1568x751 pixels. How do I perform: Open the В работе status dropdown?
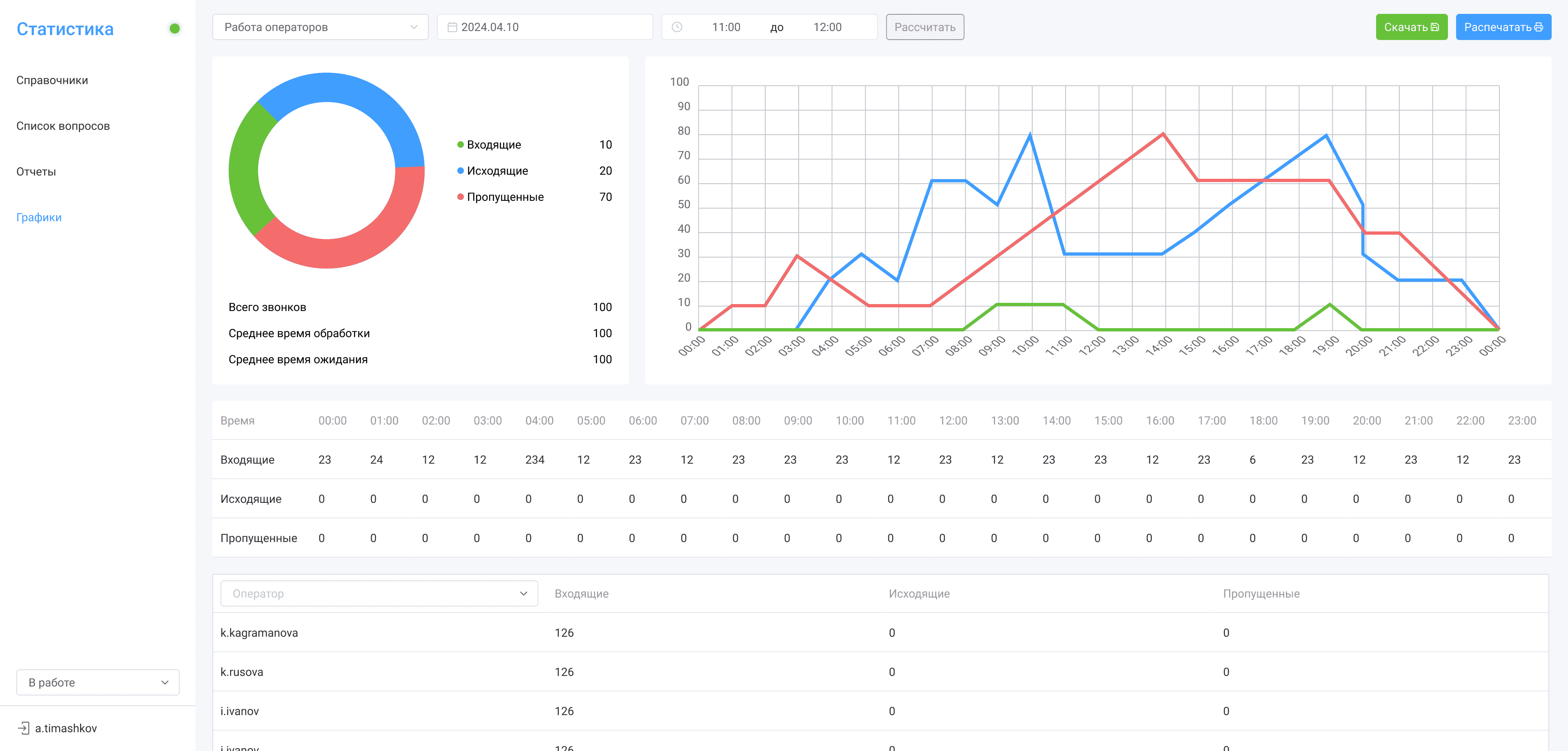(98, 682)
